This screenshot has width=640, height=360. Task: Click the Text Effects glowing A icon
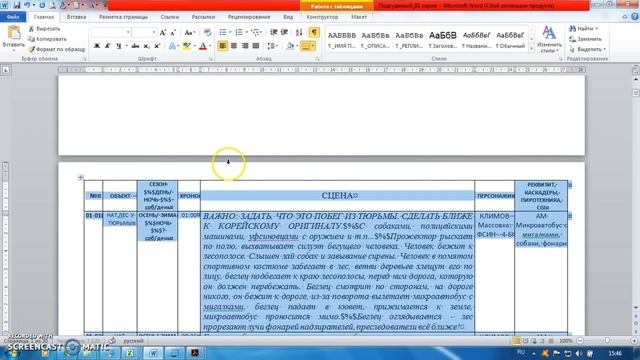pyautogui.click(x=172, y=46)
